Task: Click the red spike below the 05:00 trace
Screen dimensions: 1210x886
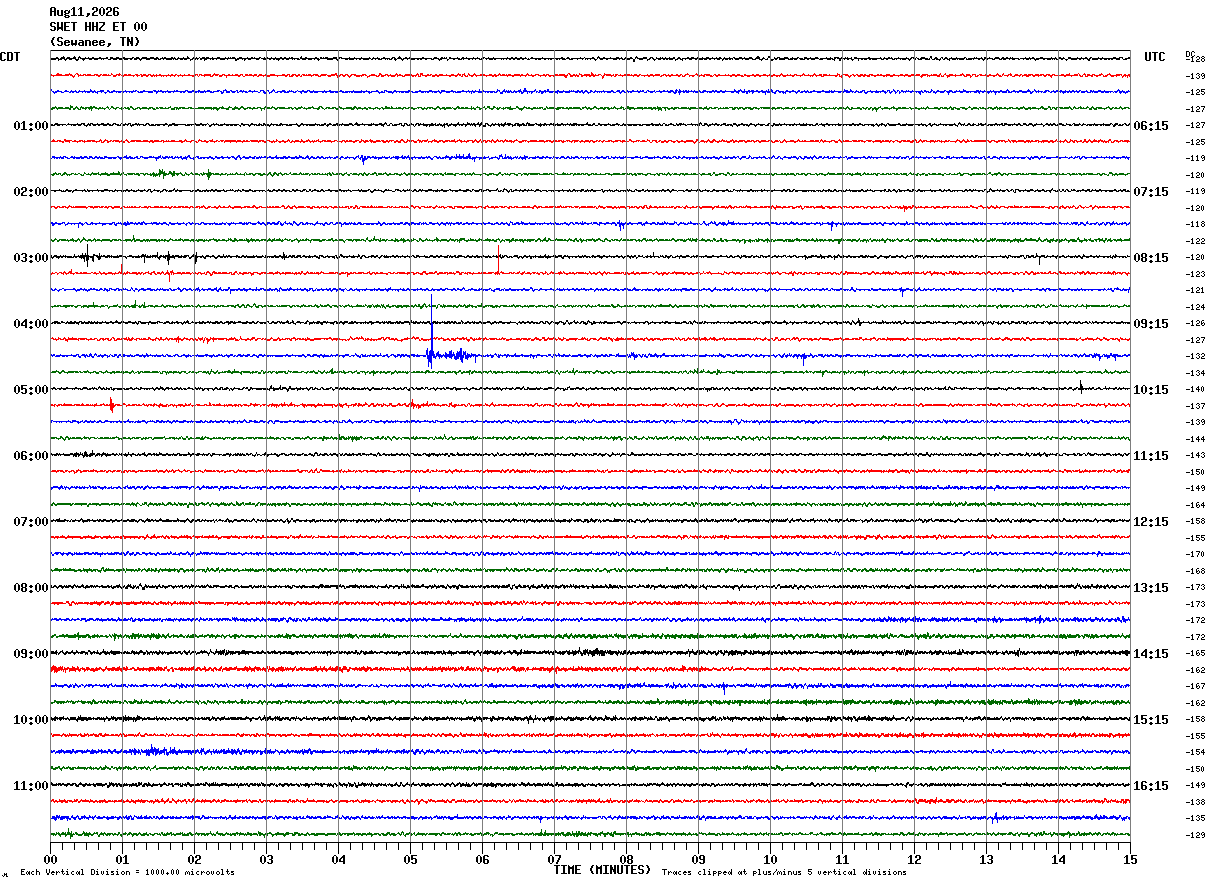Action: [x=111, y=405]
